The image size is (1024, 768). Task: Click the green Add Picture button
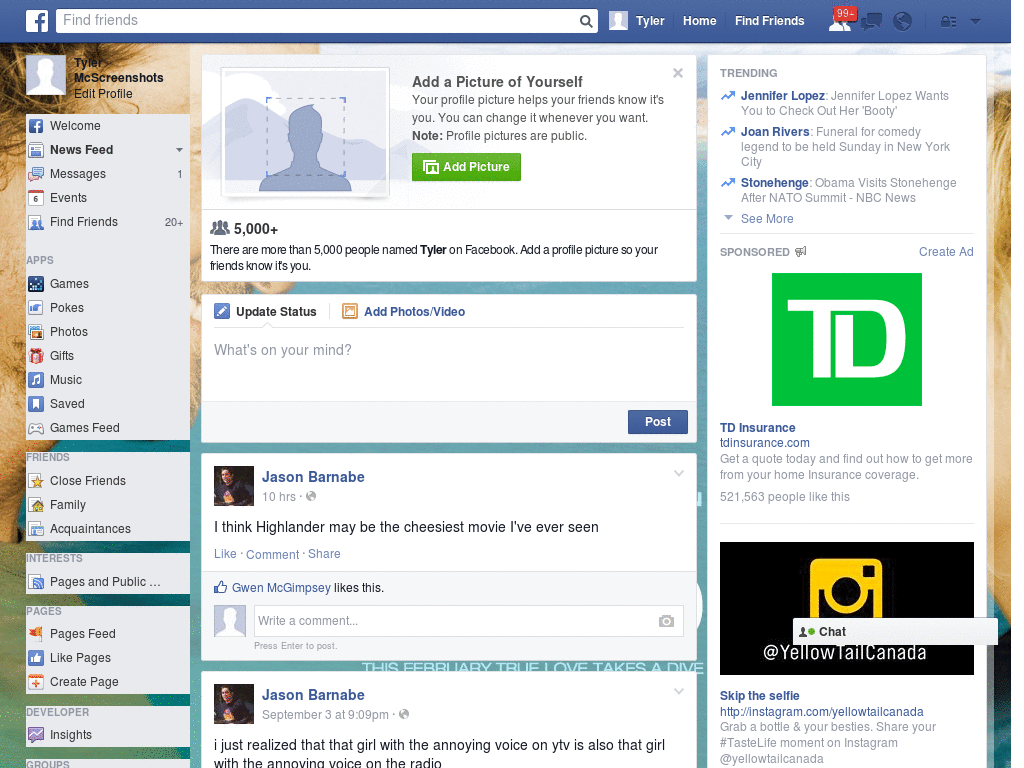pos(466,167)
